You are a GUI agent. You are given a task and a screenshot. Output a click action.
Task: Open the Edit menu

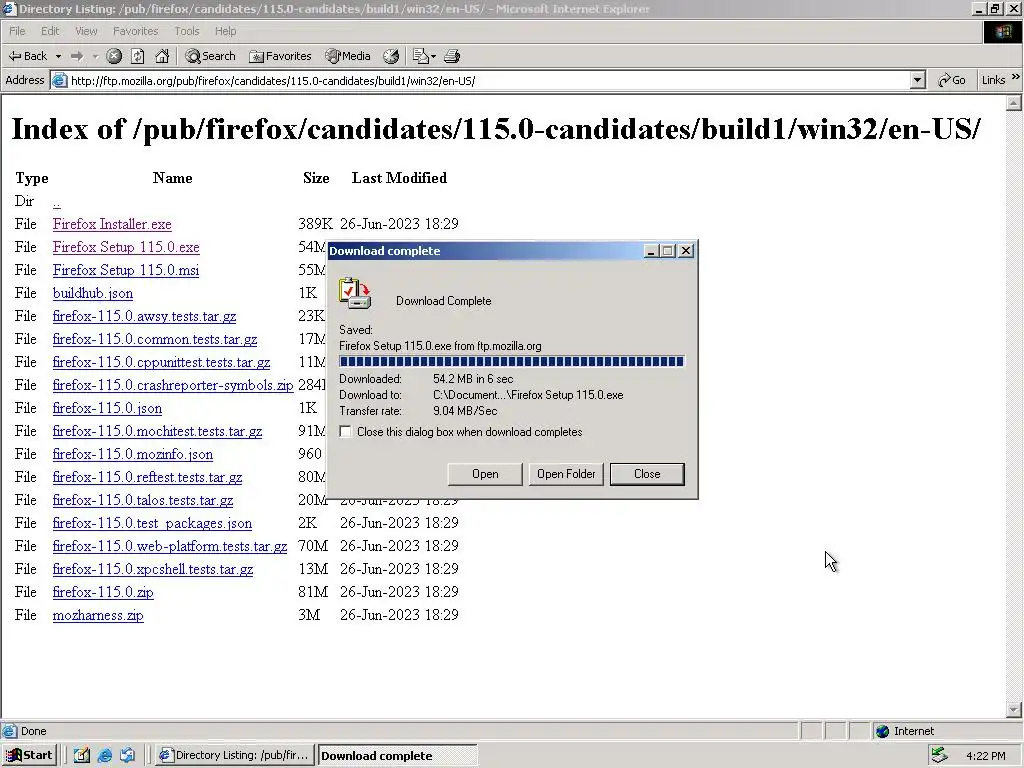tap(50, 31)
